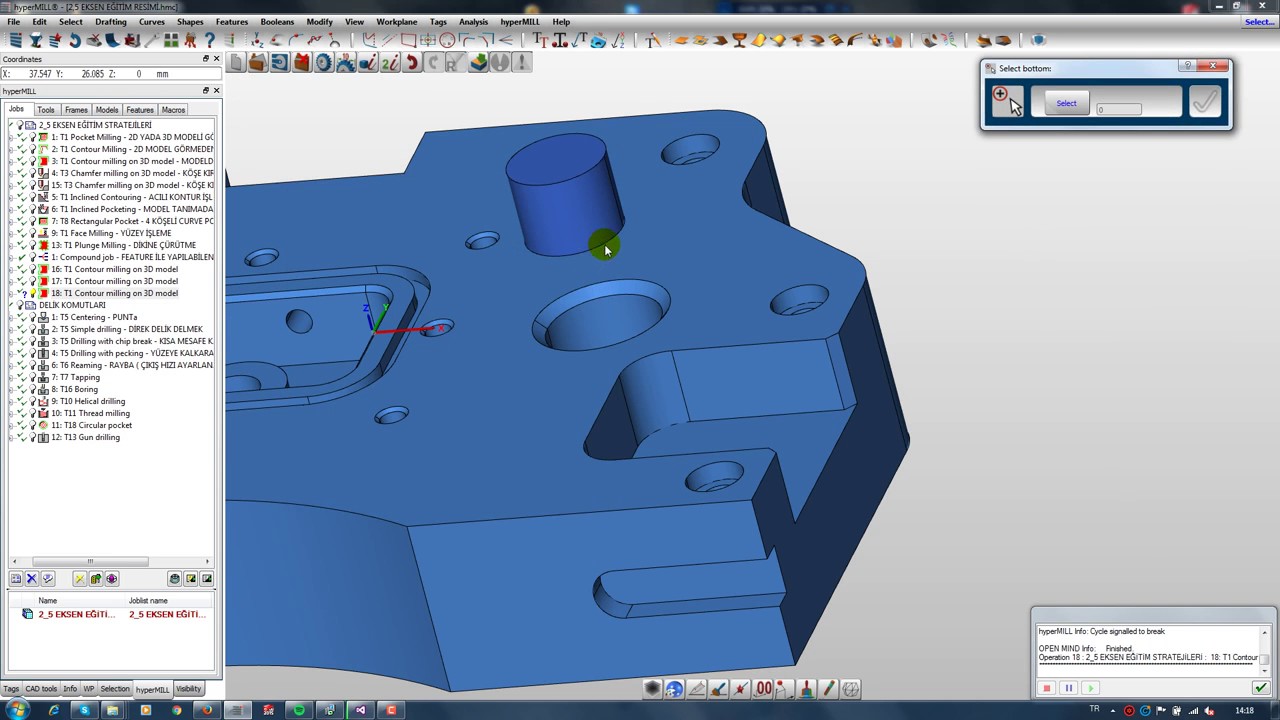Click the wireframe sphere icon in bottom toolbar

pyautogui.click(x=851, y=689)
